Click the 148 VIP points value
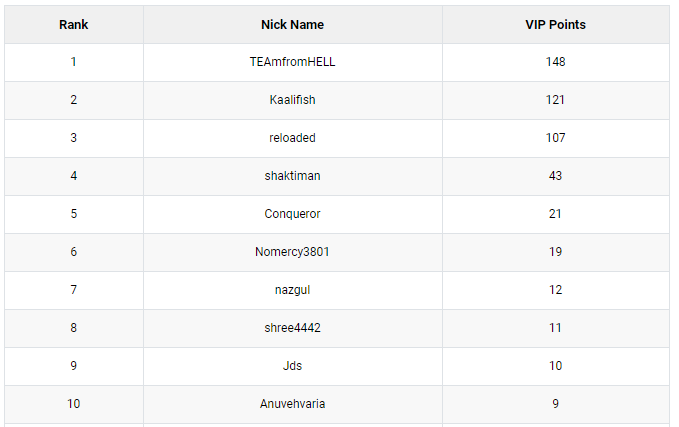This screenshot has width=679, height=427. (556, 62)
